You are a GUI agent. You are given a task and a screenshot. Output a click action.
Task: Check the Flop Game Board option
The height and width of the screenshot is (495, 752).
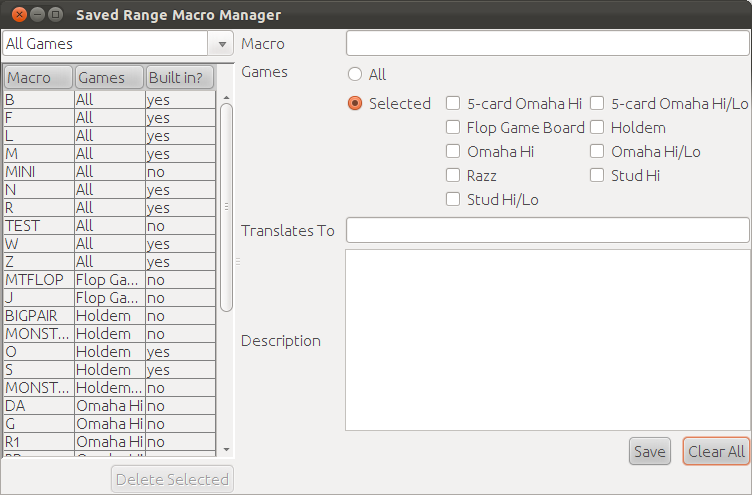pyautogui.click(x=453, y=128)
